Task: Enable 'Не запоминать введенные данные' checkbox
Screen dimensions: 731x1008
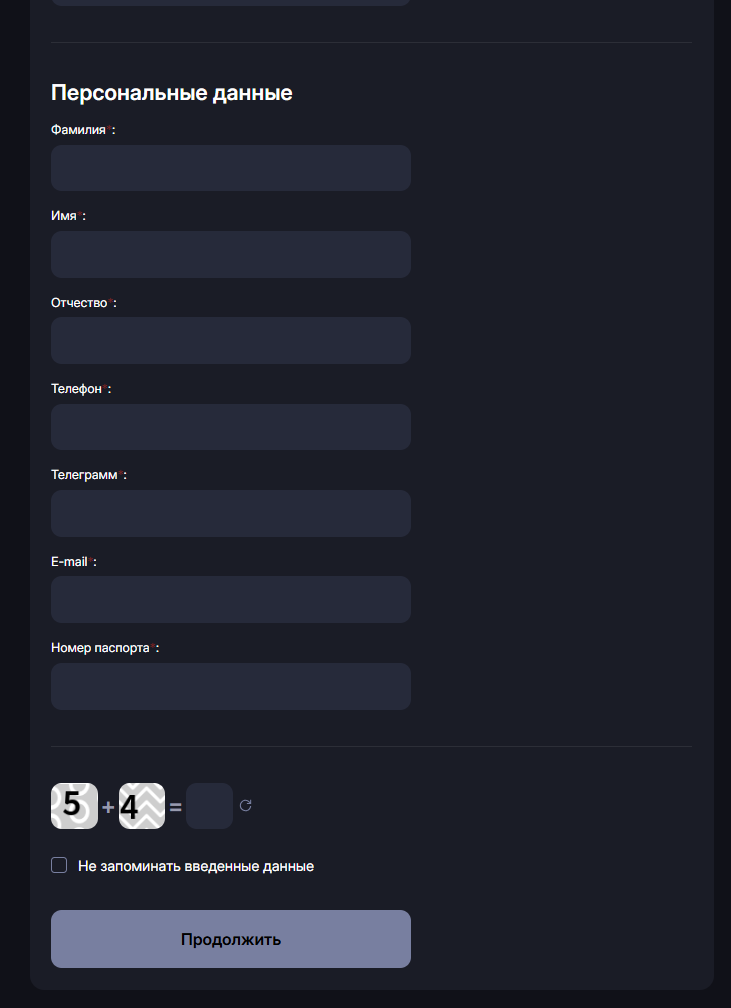Action: pos(59,865)
